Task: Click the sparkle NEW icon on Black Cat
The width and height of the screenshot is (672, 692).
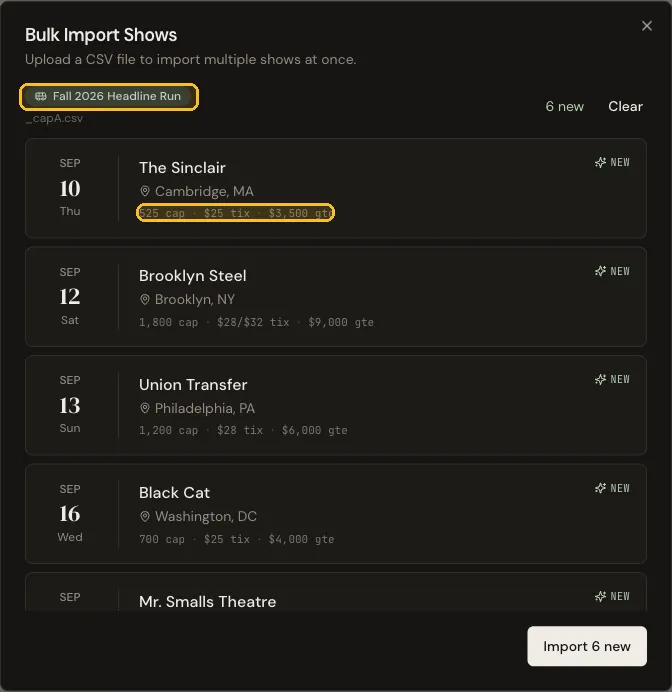Action: point(600,488)
